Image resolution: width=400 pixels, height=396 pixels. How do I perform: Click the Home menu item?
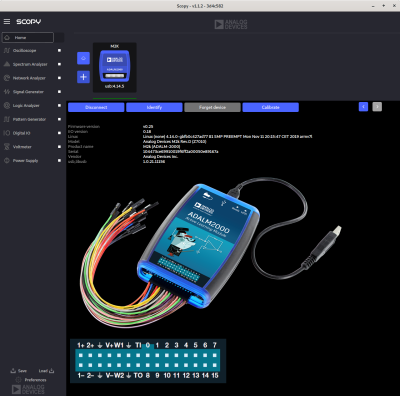coord(28,37)
